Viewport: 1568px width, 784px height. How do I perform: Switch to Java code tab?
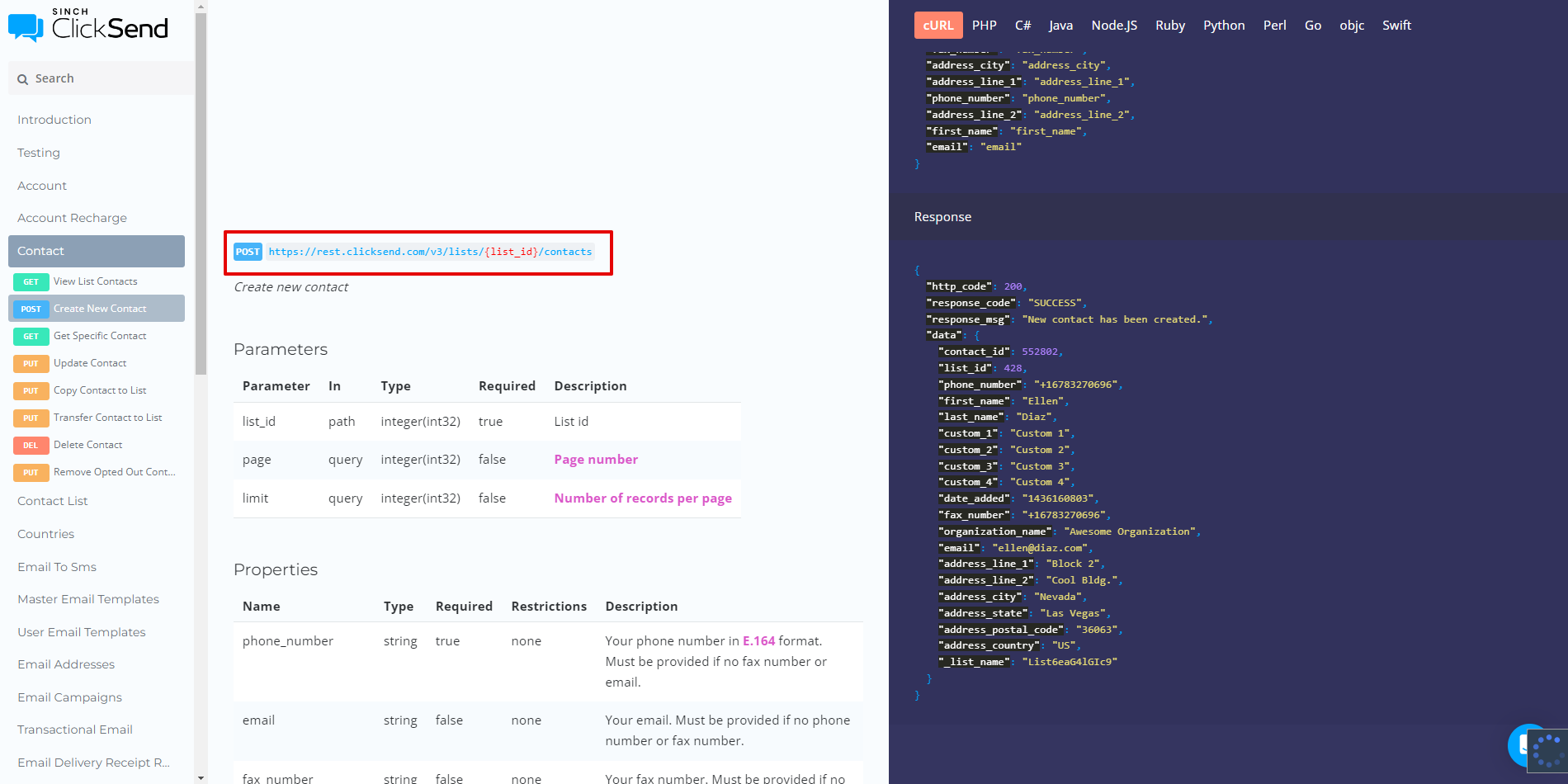(x=1060, y=26)
